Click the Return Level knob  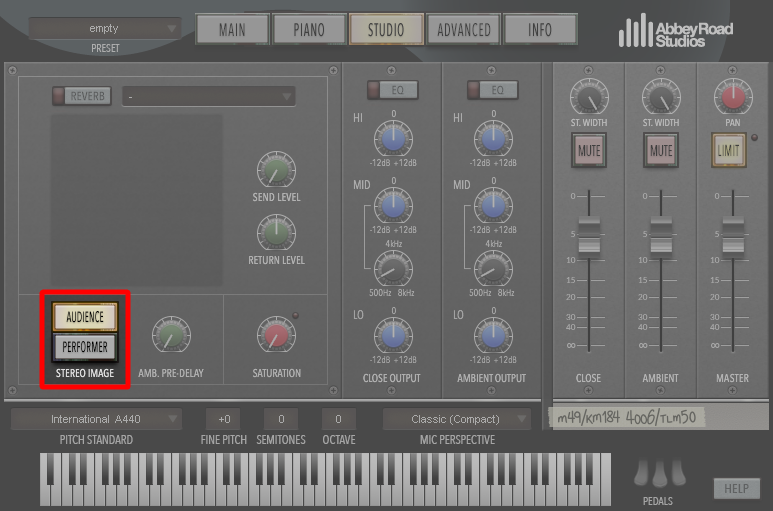276,233
